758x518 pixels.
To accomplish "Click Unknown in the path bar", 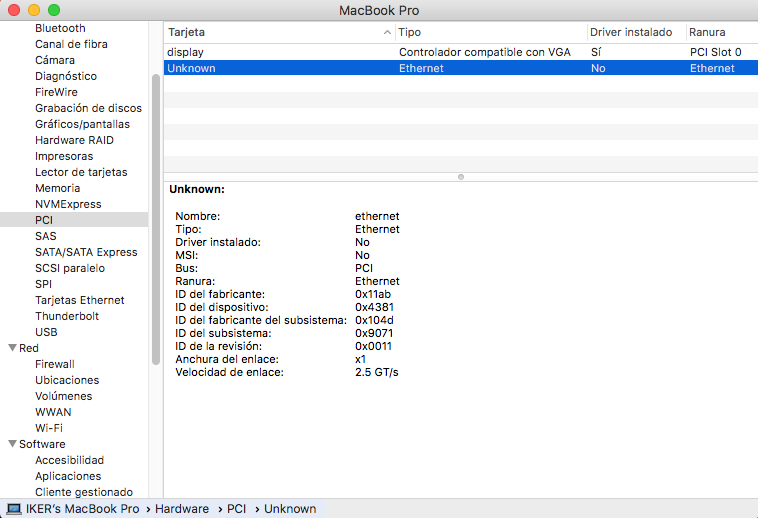I will [290, 509].
